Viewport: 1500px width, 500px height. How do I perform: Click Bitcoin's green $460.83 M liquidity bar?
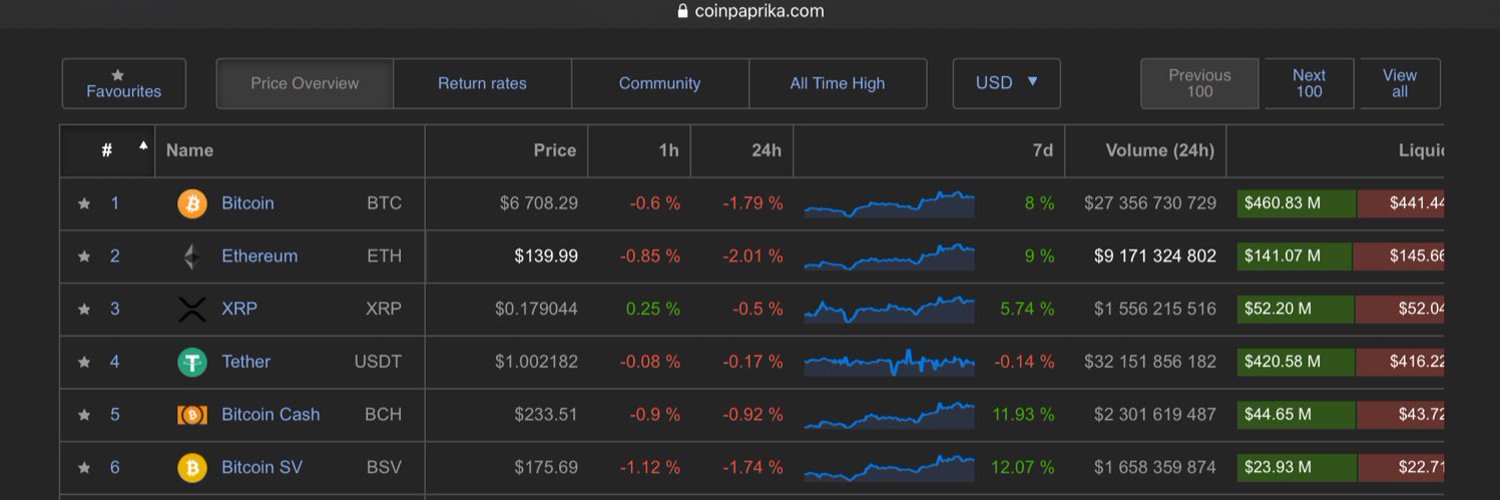click(x=1296, y=204)
